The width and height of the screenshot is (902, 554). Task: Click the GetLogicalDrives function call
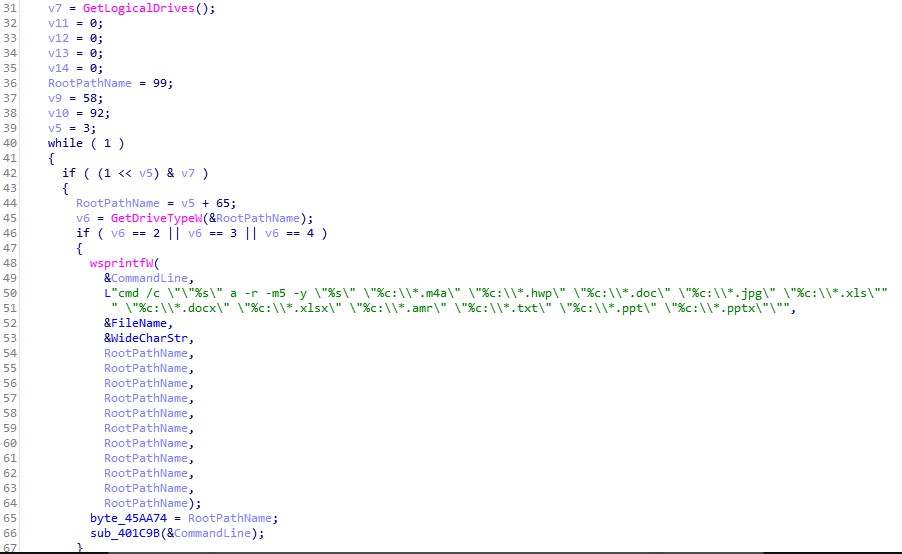(139, 9)
